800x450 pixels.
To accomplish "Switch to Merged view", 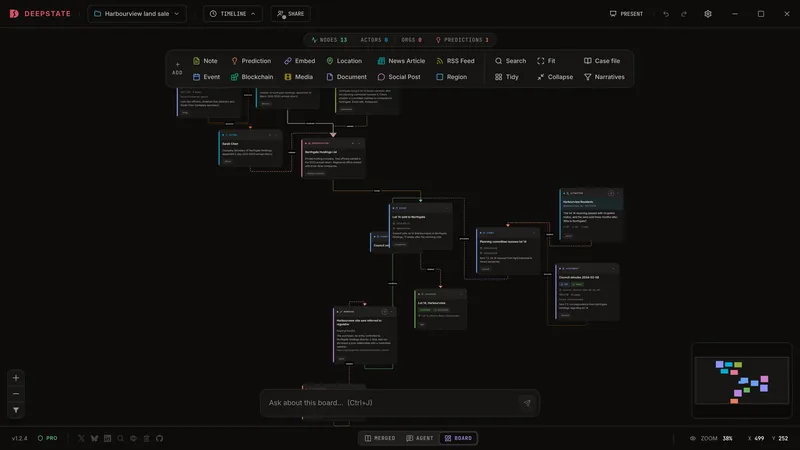I will pos(380,438).
